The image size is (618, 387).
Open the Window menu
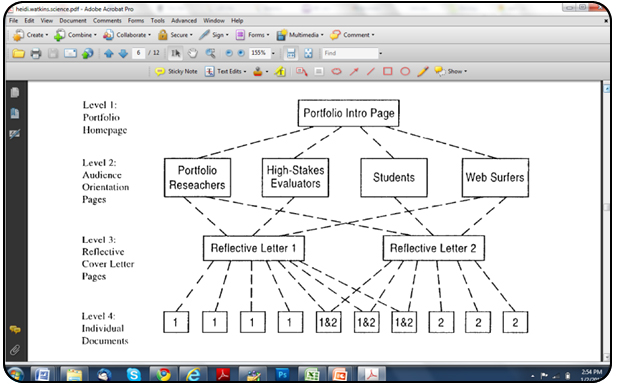tap(214, 20)
